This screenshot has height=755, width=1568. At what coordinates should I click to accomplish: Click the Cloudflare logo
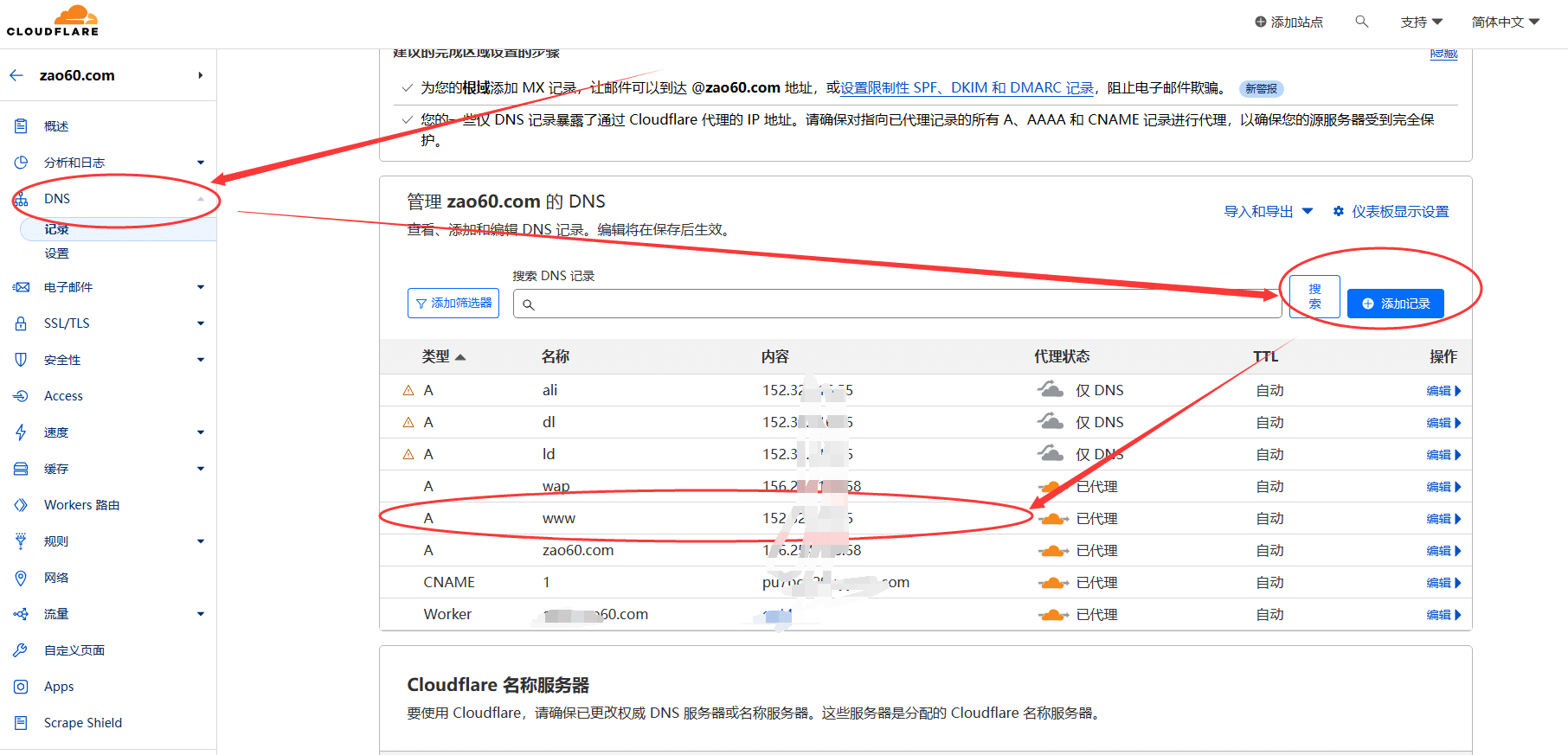(53, 21)
